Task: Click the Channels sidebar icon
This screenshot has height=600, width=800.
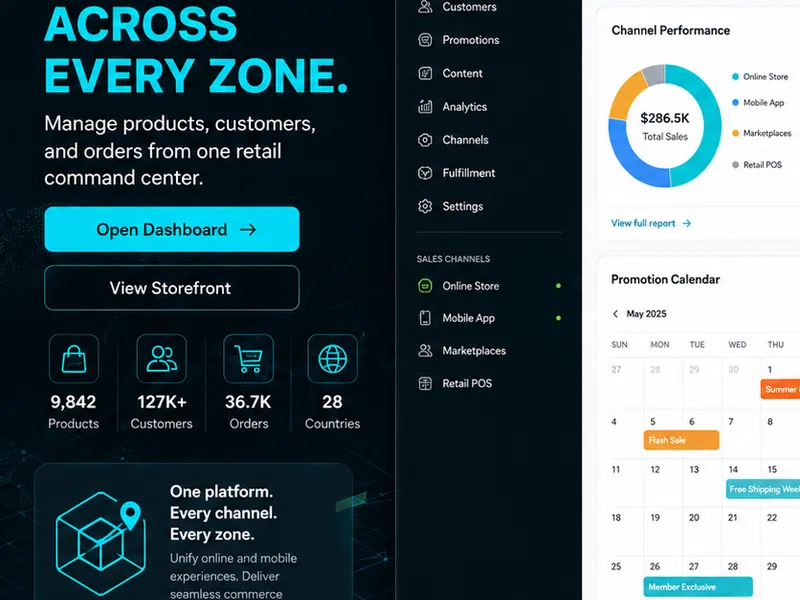Action: 425,140
